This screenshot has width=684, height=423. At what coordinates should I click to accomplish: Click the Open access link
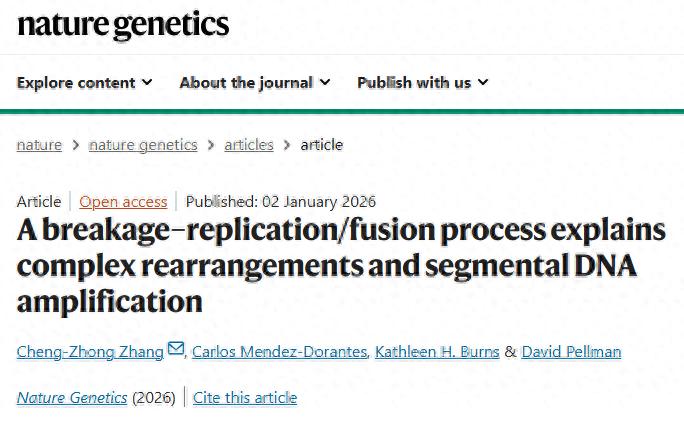(x=123, y=201)
